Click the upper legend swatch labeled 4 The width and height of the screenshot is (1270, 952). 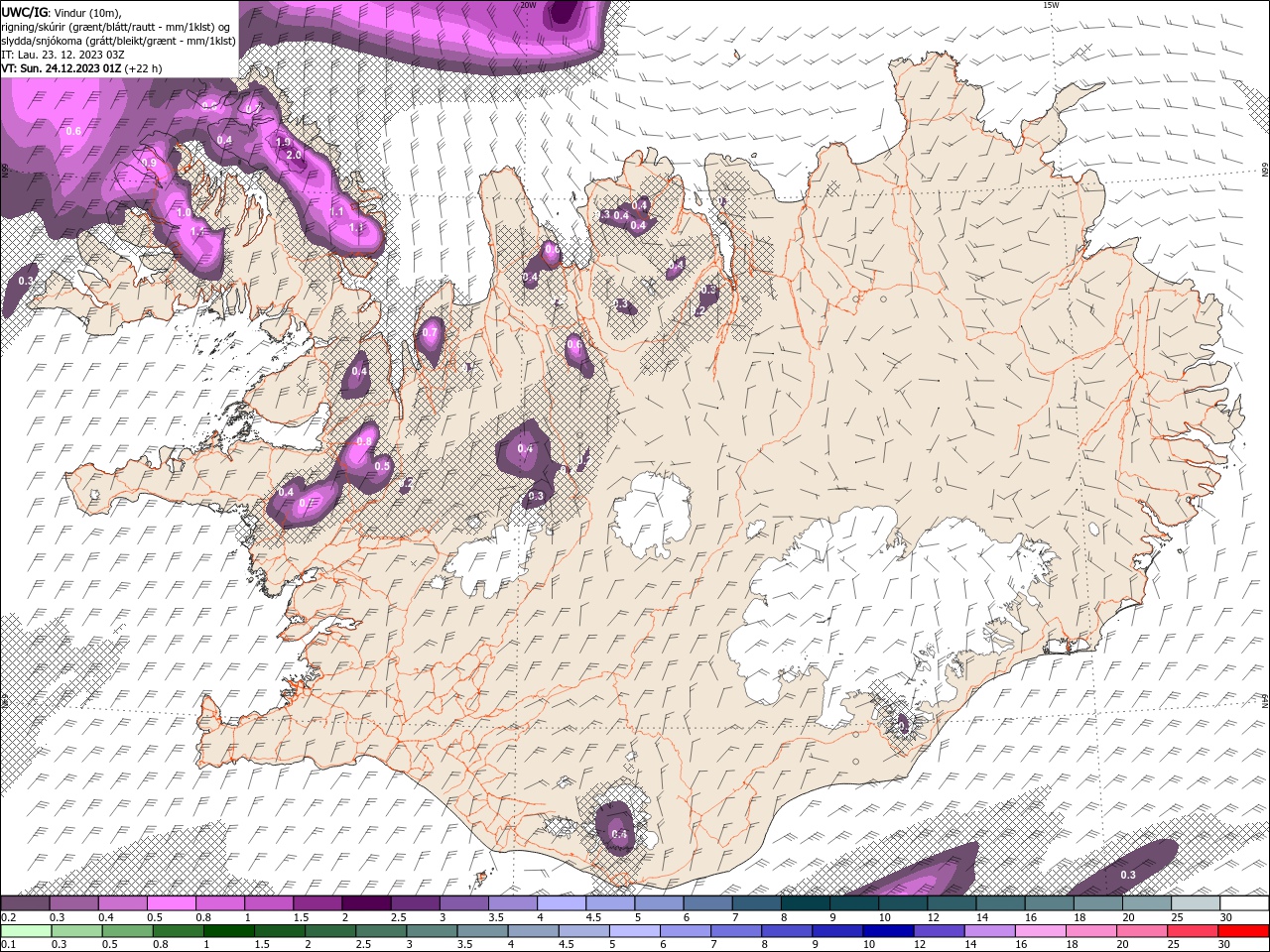coord(563,903)
